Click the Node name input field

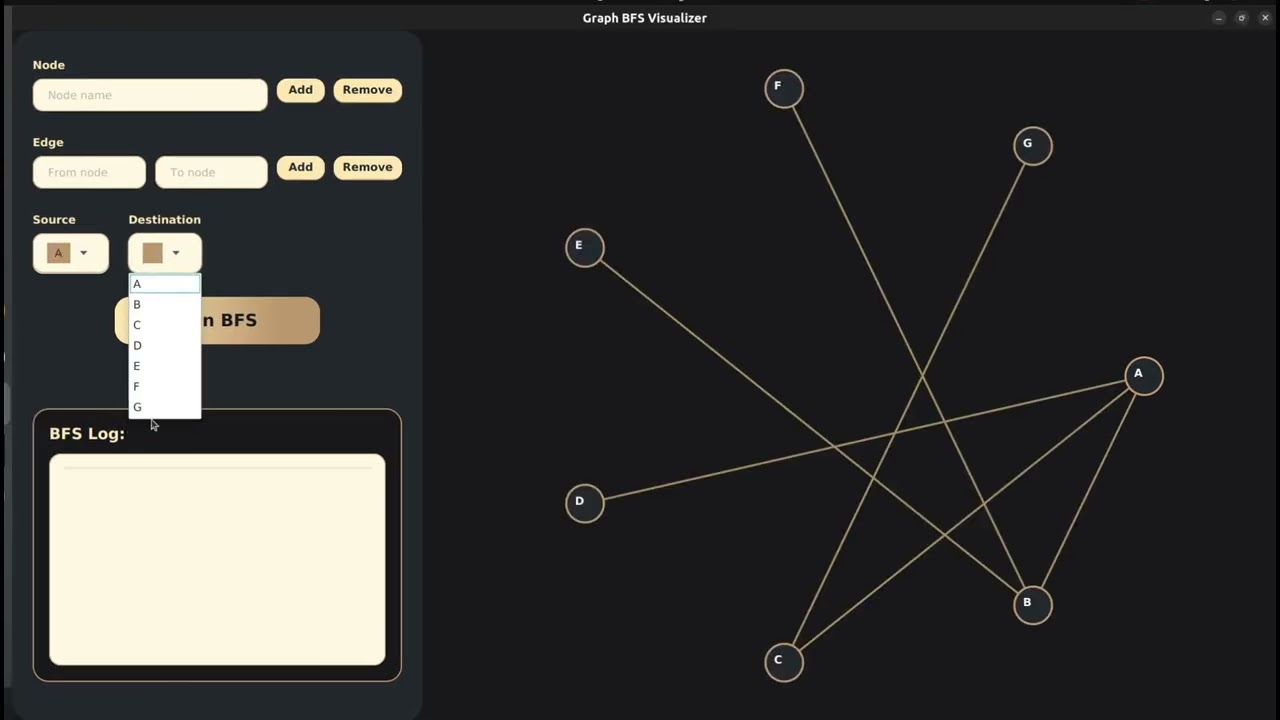(150, 95)
